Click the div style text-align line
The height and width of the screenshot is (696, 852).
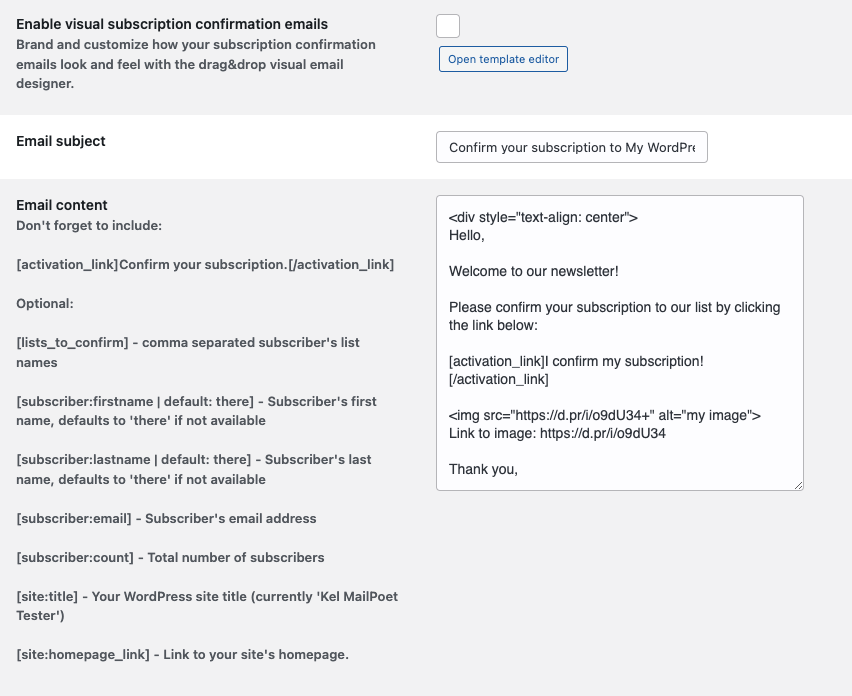point(543,217)
